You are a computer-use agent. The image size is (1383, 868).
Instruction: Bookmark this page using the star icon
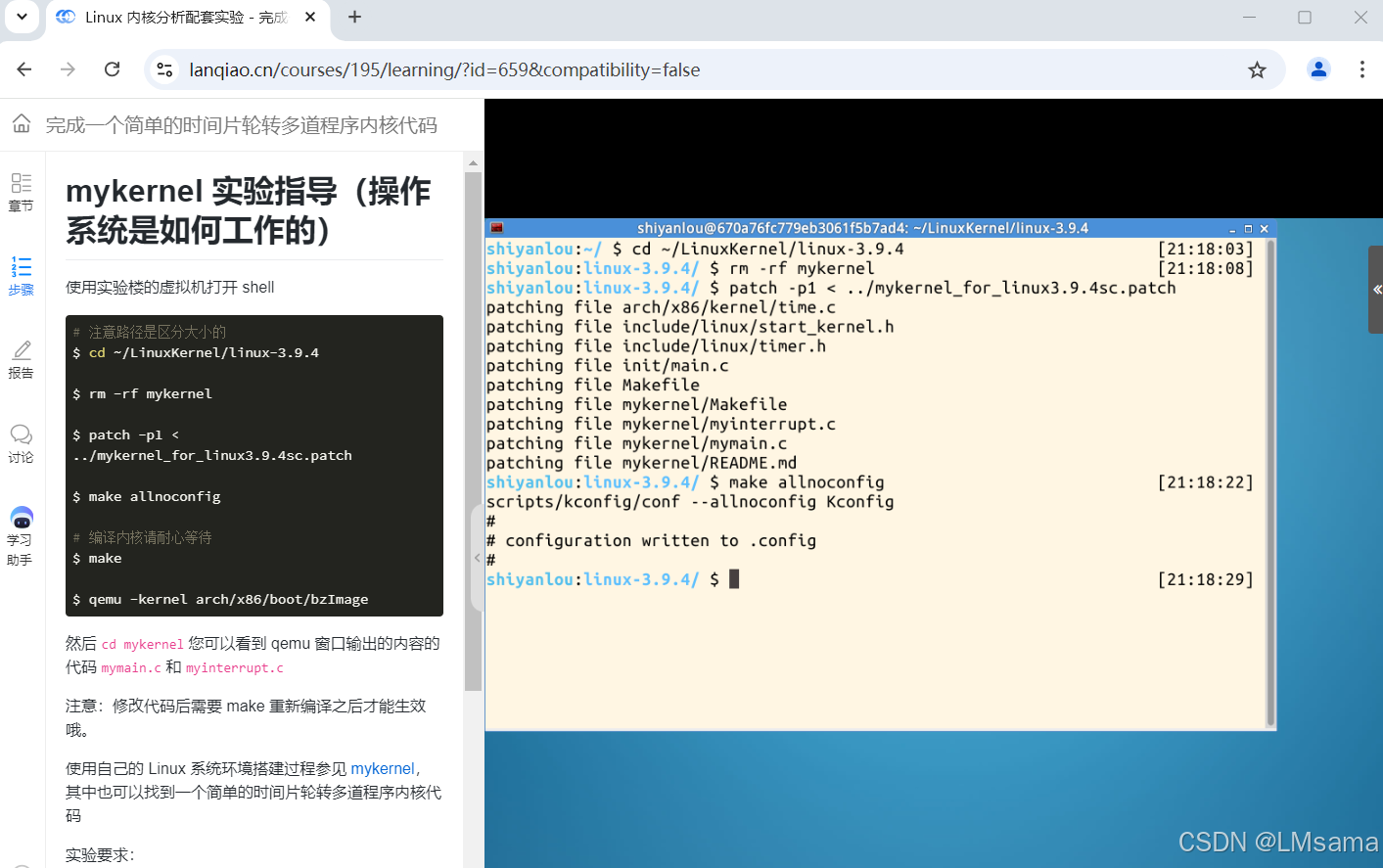(x=1257, y=69)
